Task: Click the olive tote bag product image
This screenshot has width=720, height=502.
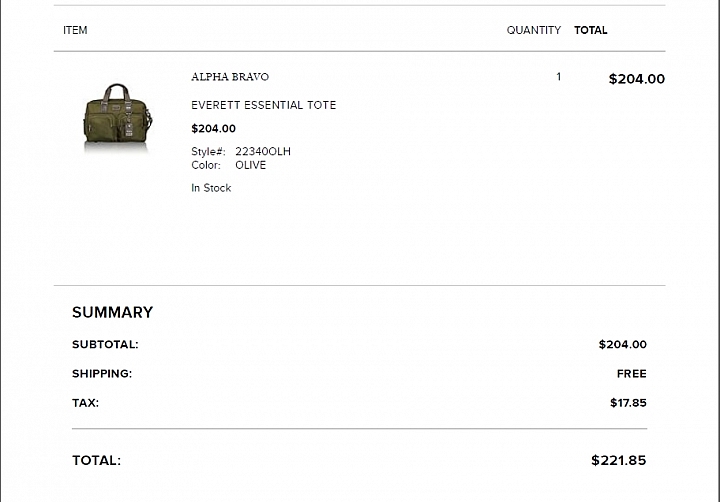Action: pos(118,117)
